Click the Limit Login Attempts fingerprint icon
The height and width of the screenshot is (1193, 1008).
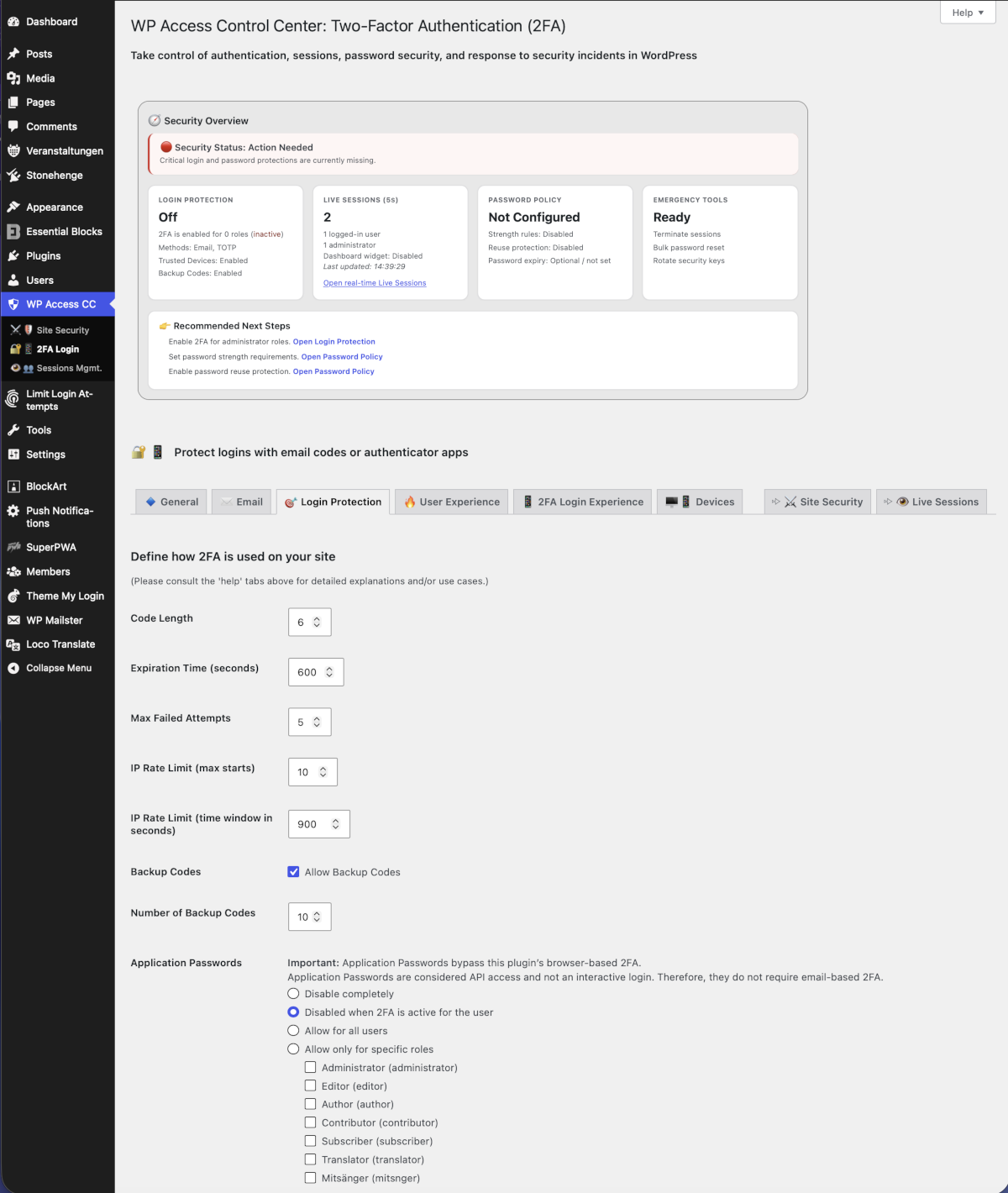click(13, 400)
